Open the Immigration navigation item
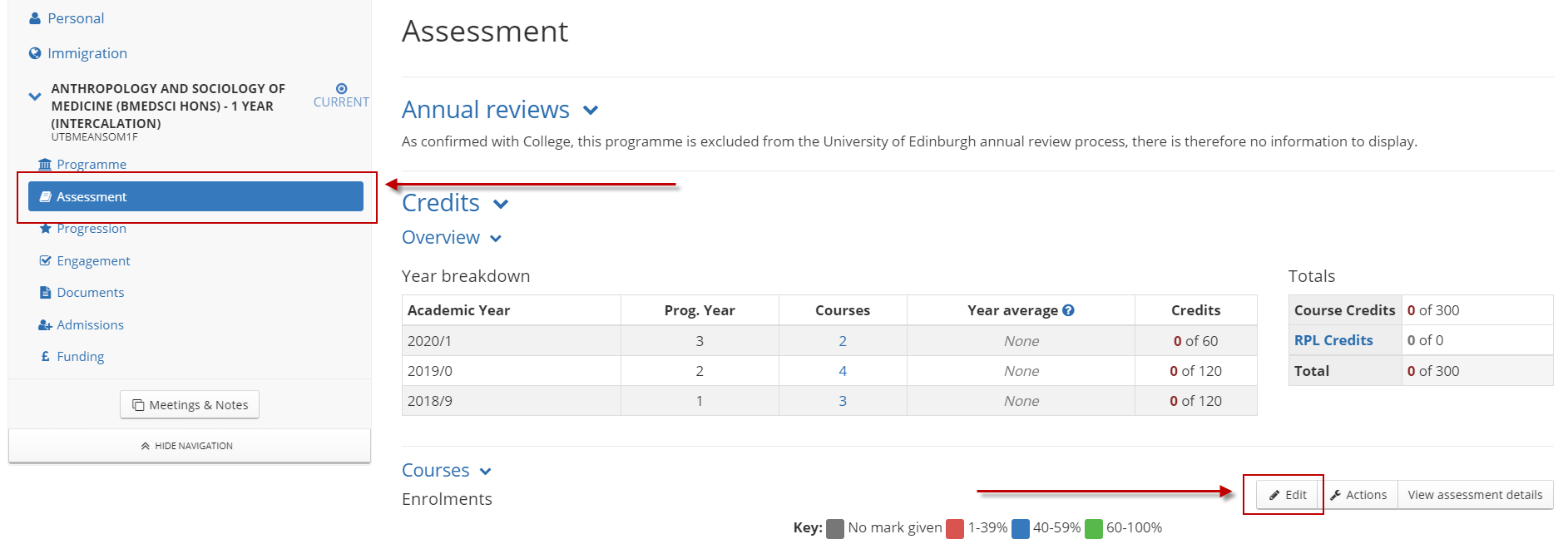Viewport: 1568px width, 544px height. pyautogui.click(x=87, y=53)
